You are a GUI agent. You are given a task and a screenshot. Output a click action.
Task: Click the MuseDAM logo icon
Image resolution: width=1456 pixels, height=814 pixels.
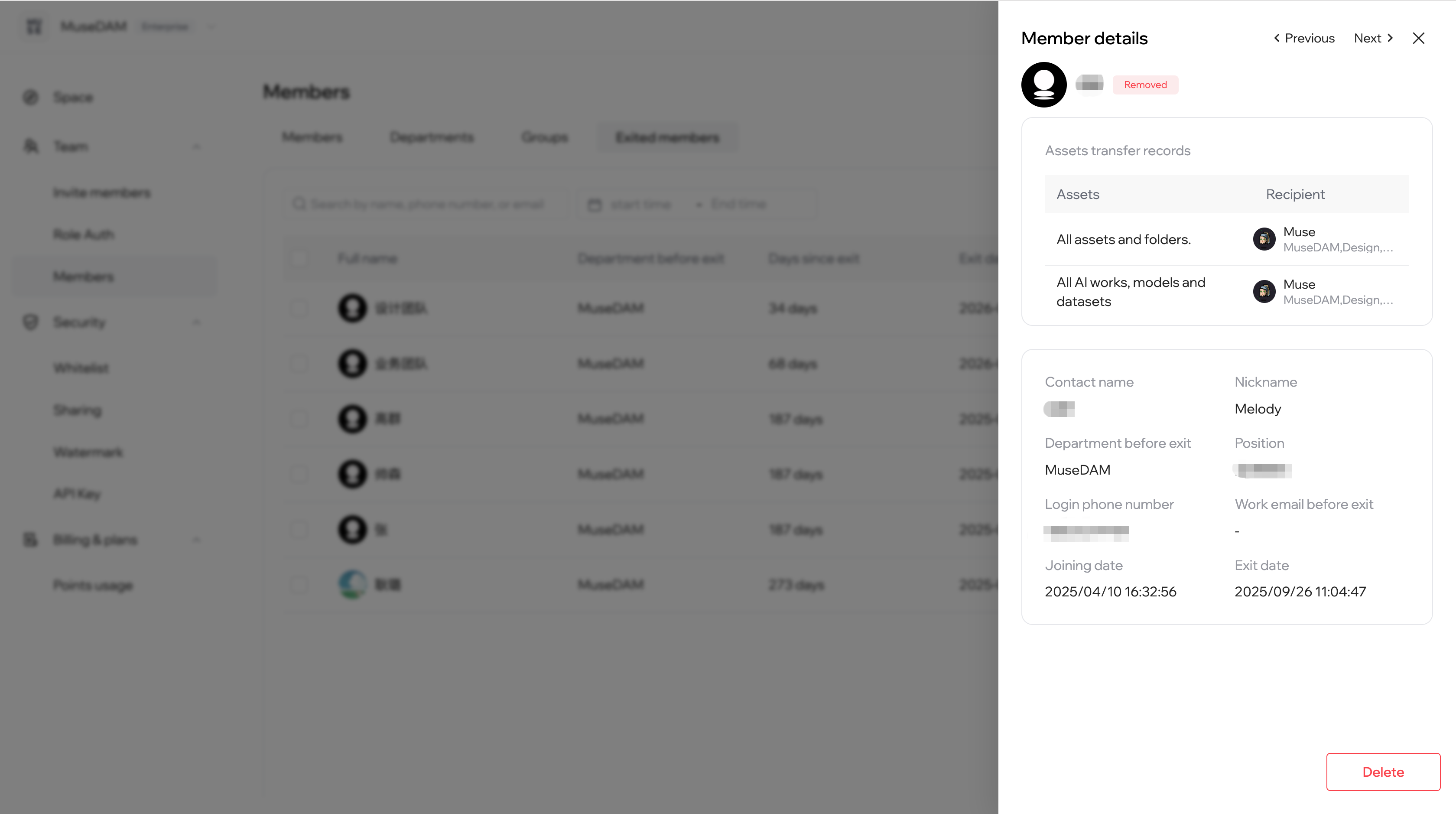34,26
